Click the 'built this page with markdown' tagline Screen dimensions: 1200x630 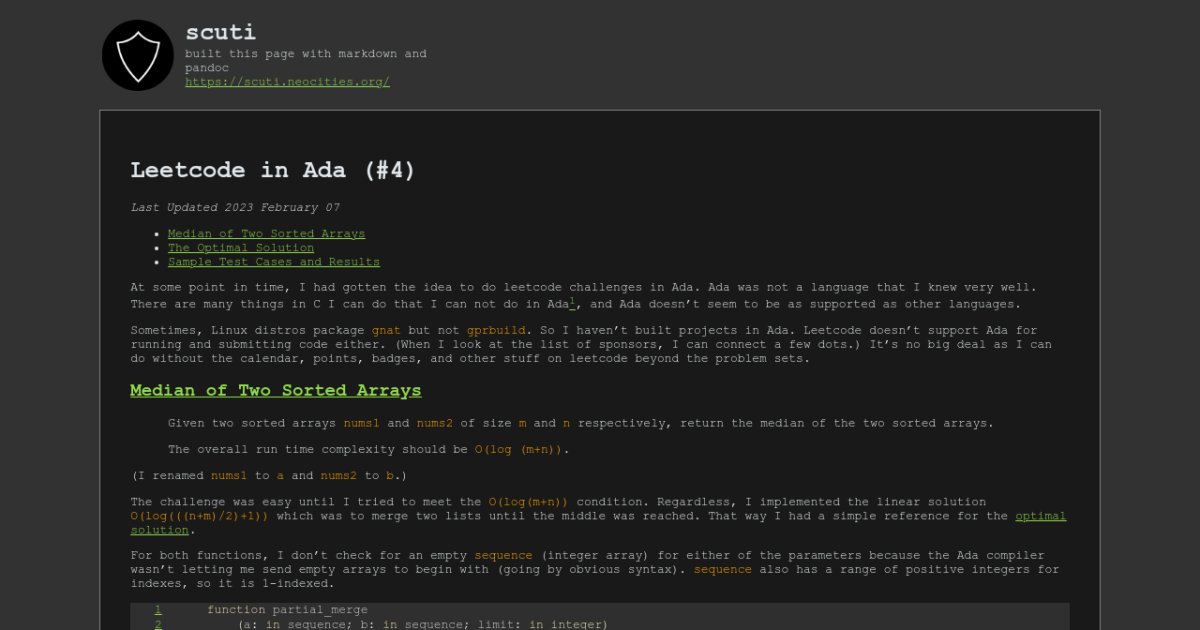coord(305,54)
